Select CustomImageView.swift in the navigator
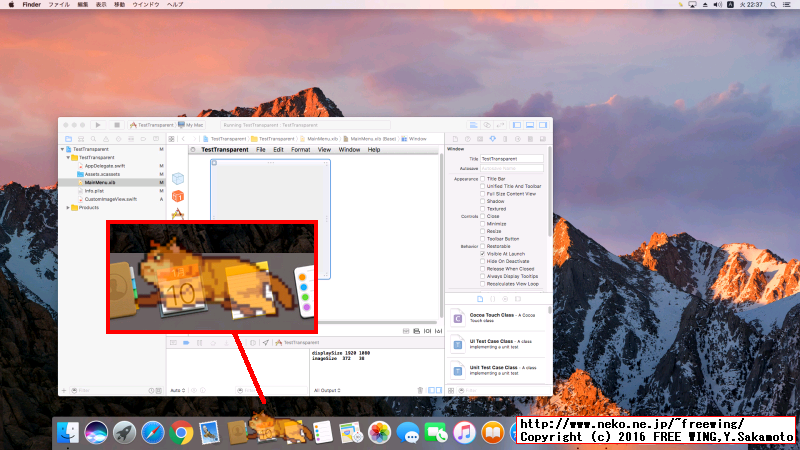The image size is (800, 450). [110, 199]
